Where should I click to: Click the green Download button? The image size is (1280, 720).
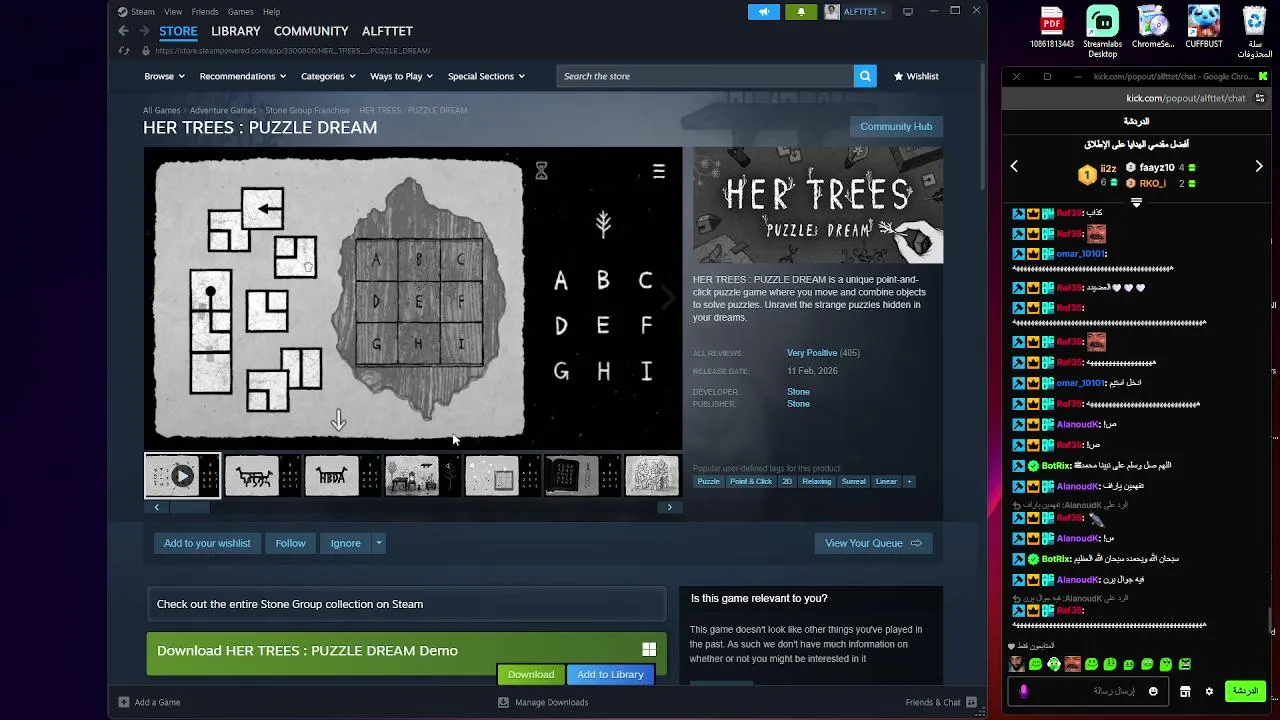coord(531,674)
